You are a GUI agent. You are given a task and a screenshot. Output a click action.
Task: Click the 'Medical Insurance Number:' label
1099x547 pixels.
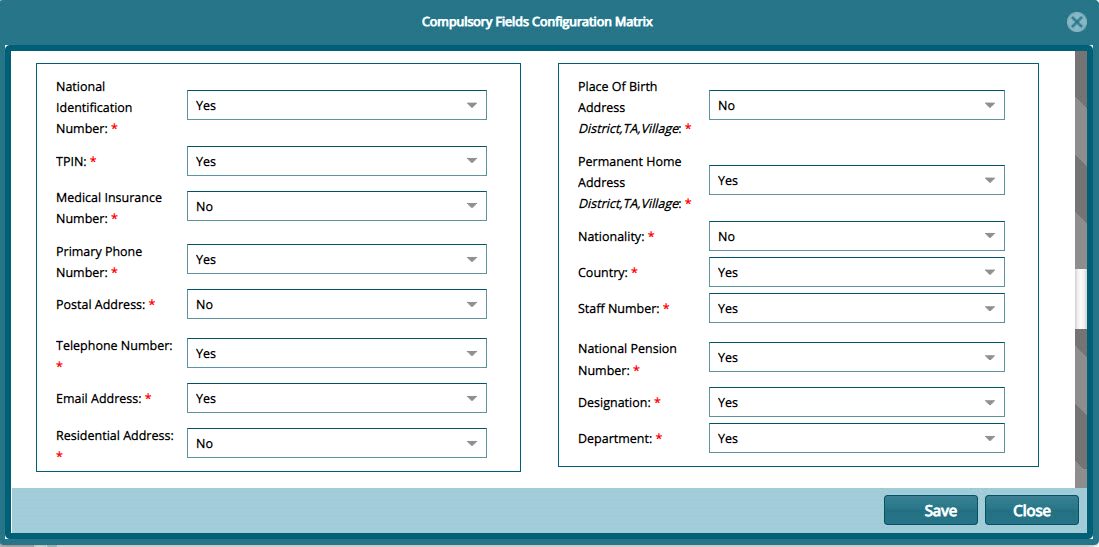(109, 208)
